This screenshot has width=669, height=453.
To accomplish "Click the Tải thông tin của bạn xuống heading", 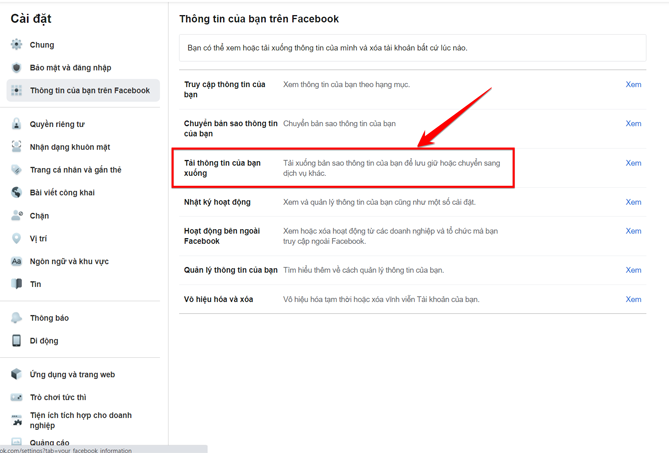I will [x=222, y=168].
